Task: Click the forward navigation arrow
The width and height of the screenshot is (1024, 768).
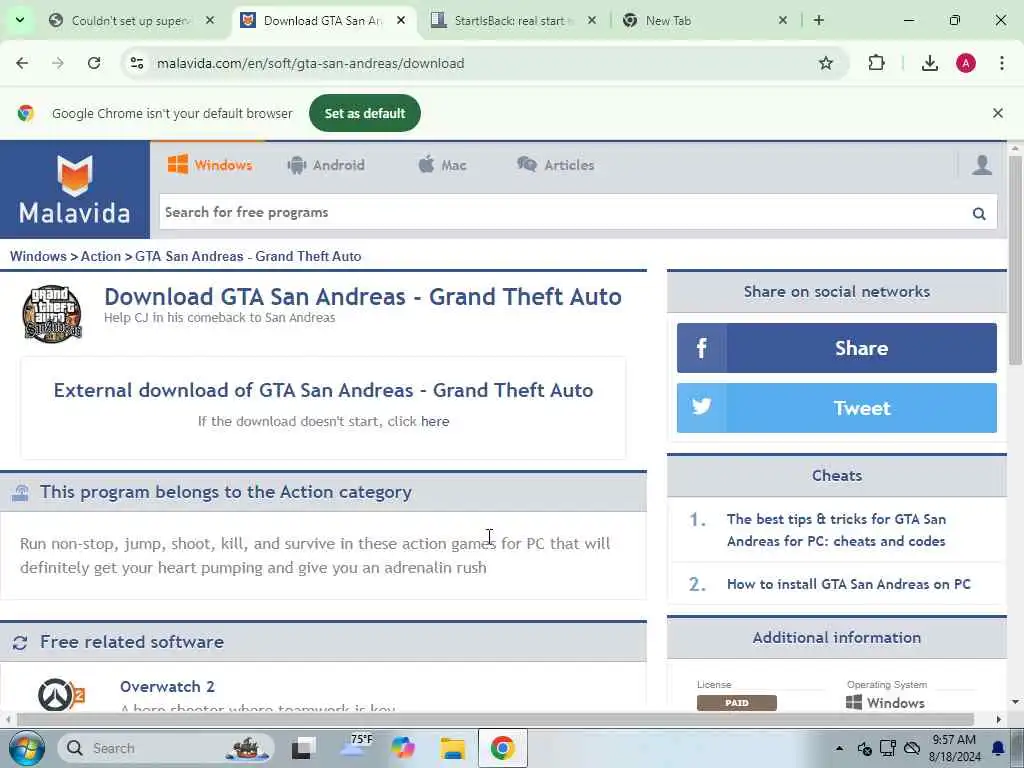Action: point(58,63)
